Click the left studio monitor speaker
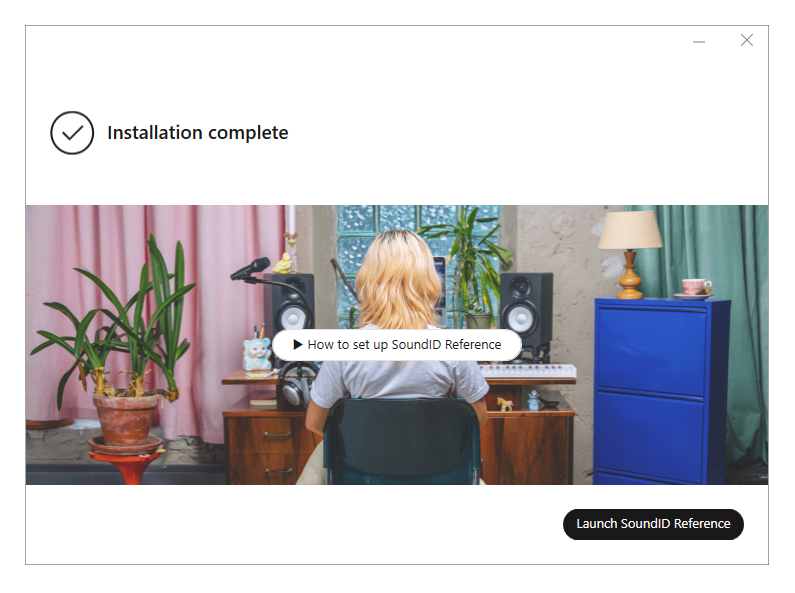The width and height of the screenshot is (795, 593). [289, 304]
